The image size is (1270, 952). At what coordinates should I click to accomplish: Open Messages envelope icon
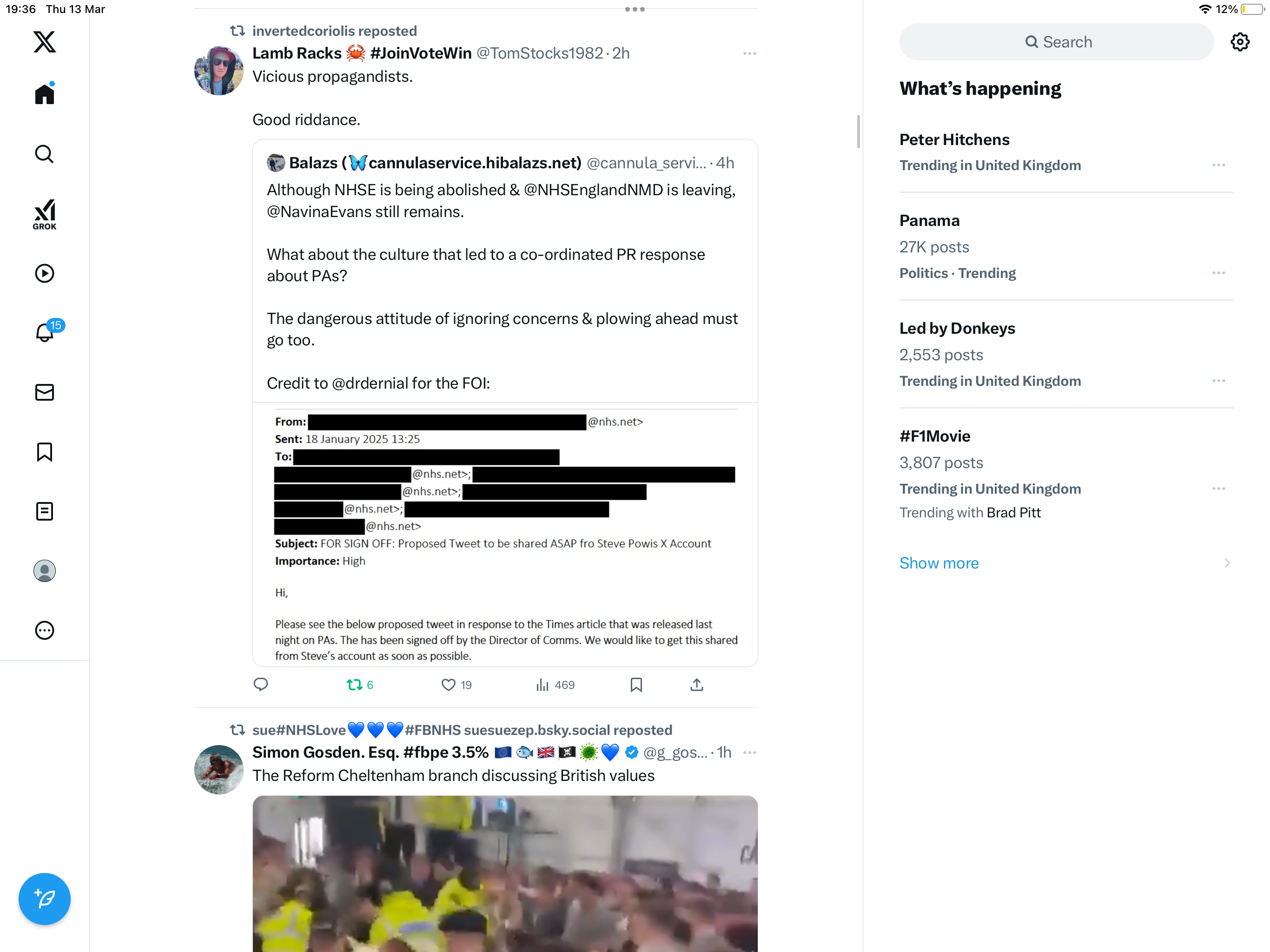[44, 392]
